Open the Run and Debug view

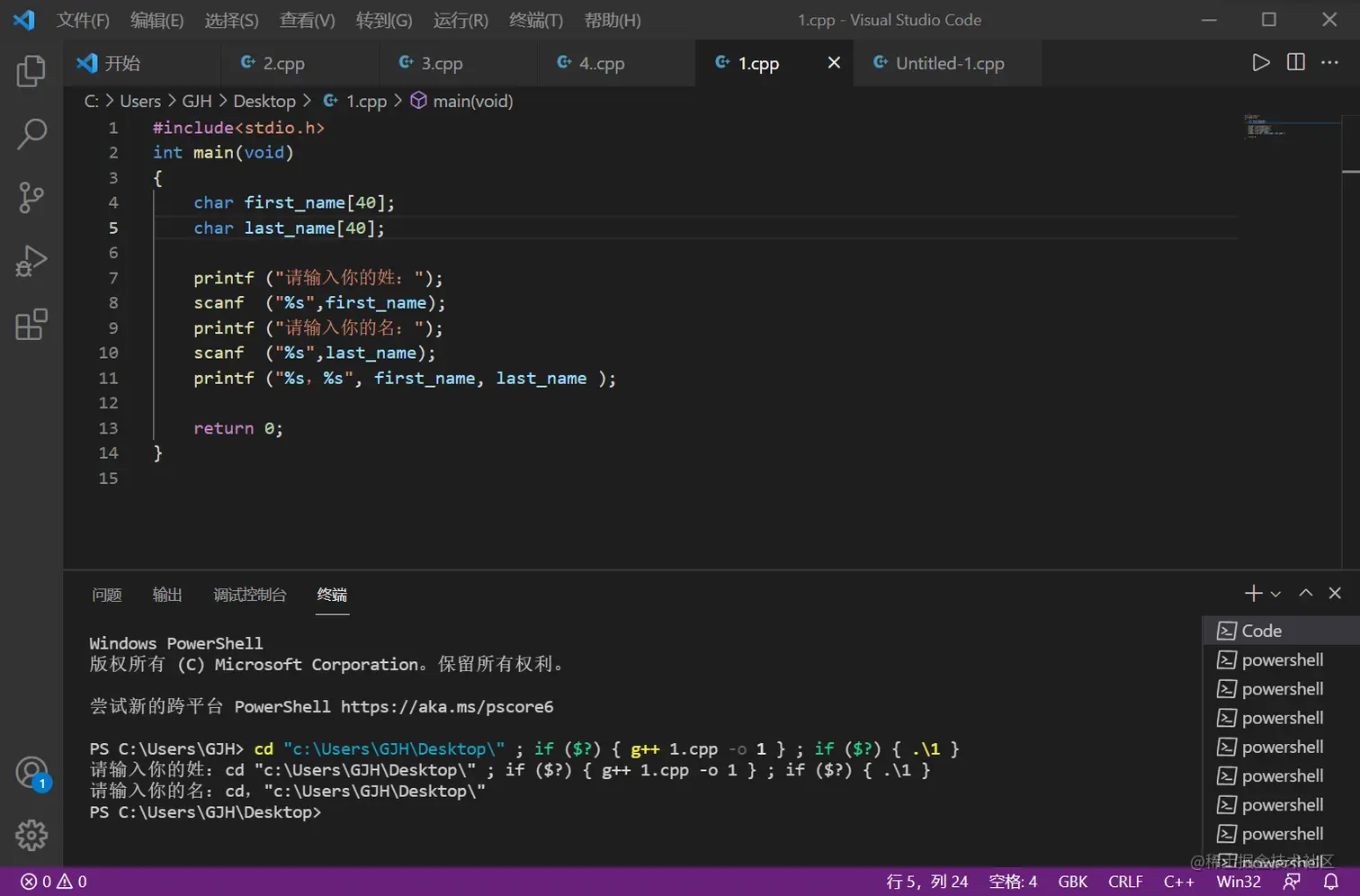click(31, 261)
